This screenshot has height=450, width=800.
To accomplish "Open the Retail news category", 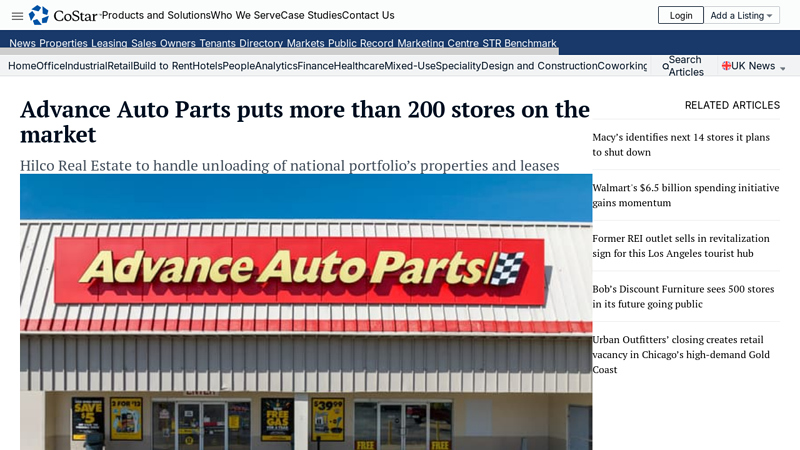I will tap(120, 66).
